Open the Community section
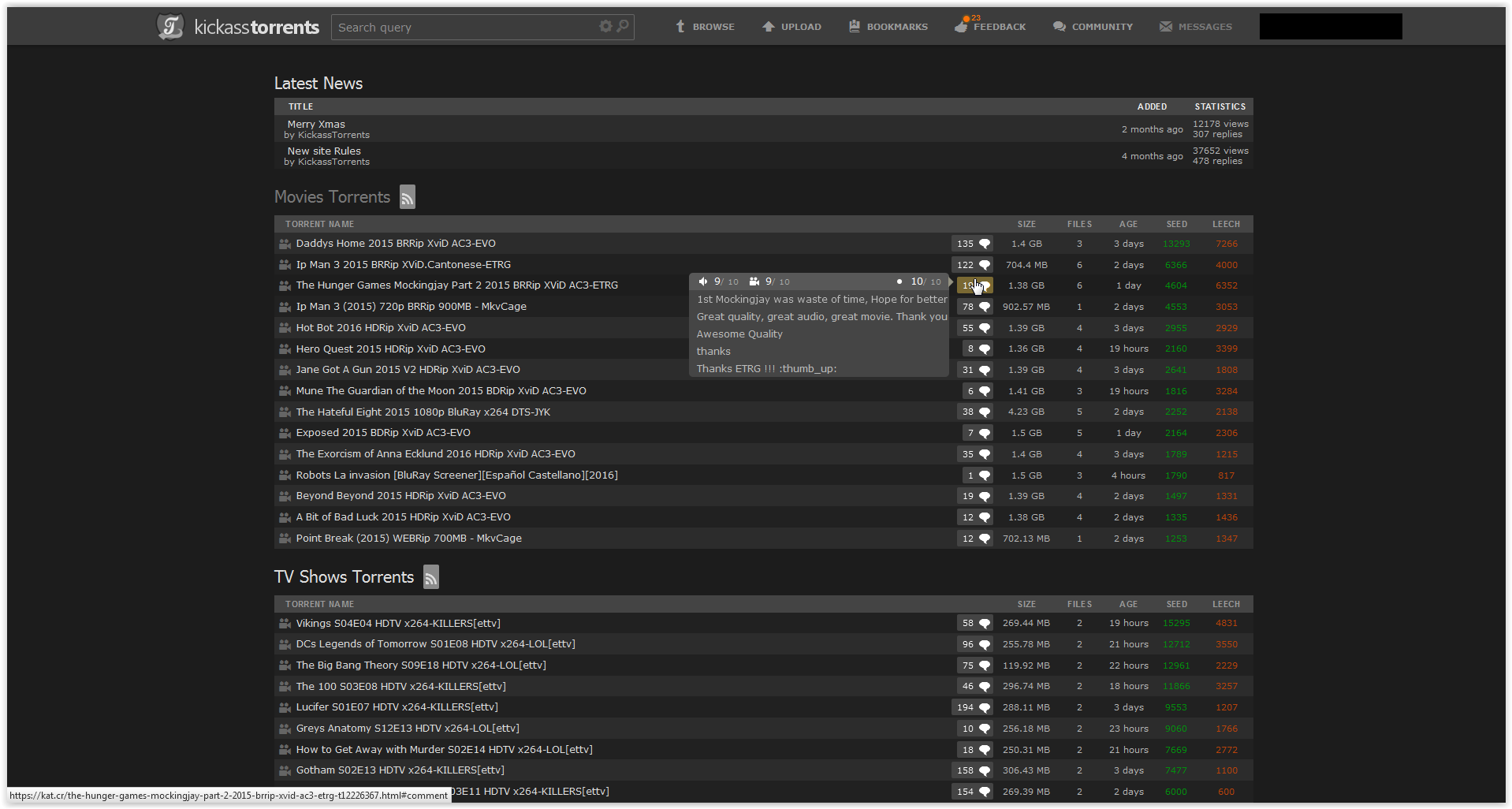1512x809 pixels. pyautogui.click(x=1093, y=27)
